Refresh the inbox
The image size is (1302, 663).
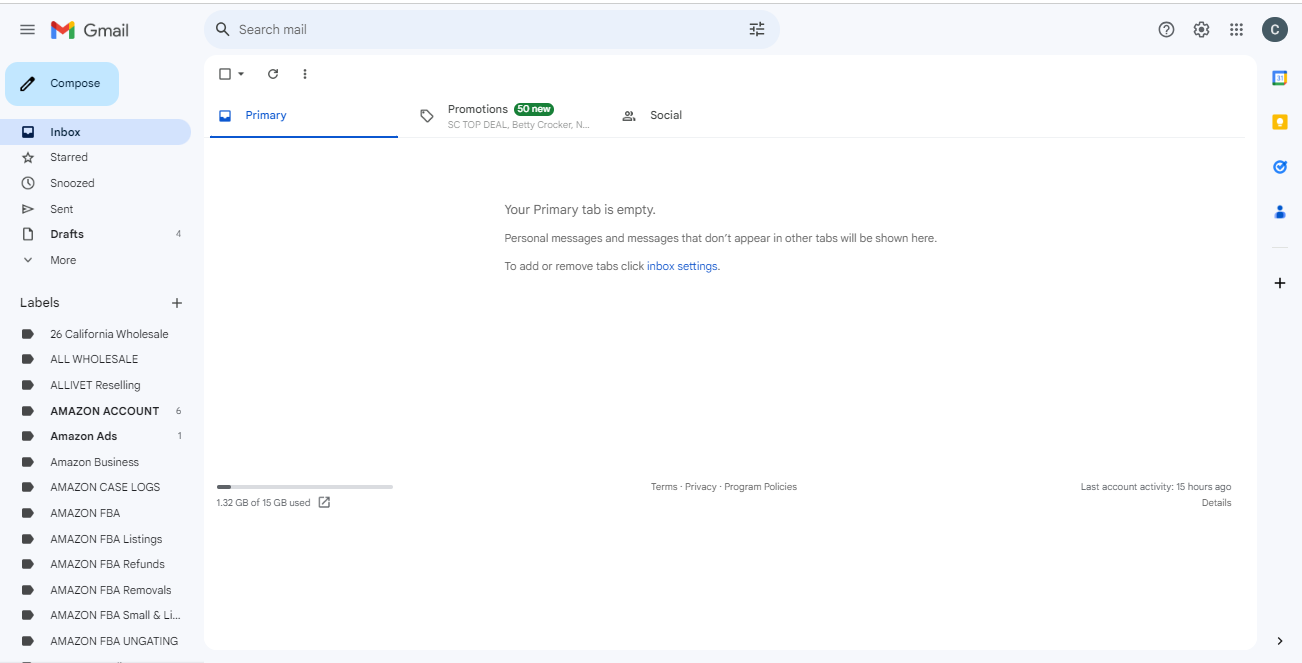click(x=273, y=74)
